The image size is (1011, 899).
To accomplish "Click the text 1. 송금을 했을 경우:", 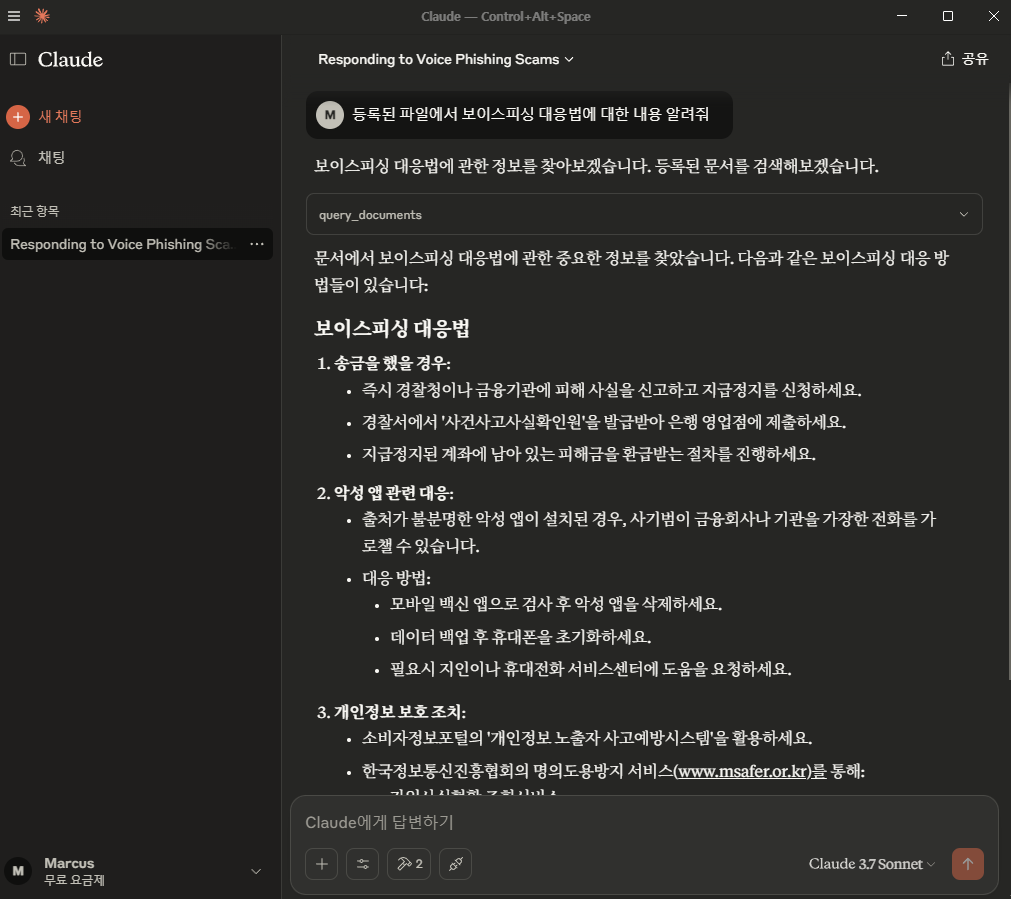I will coord(384,363).
